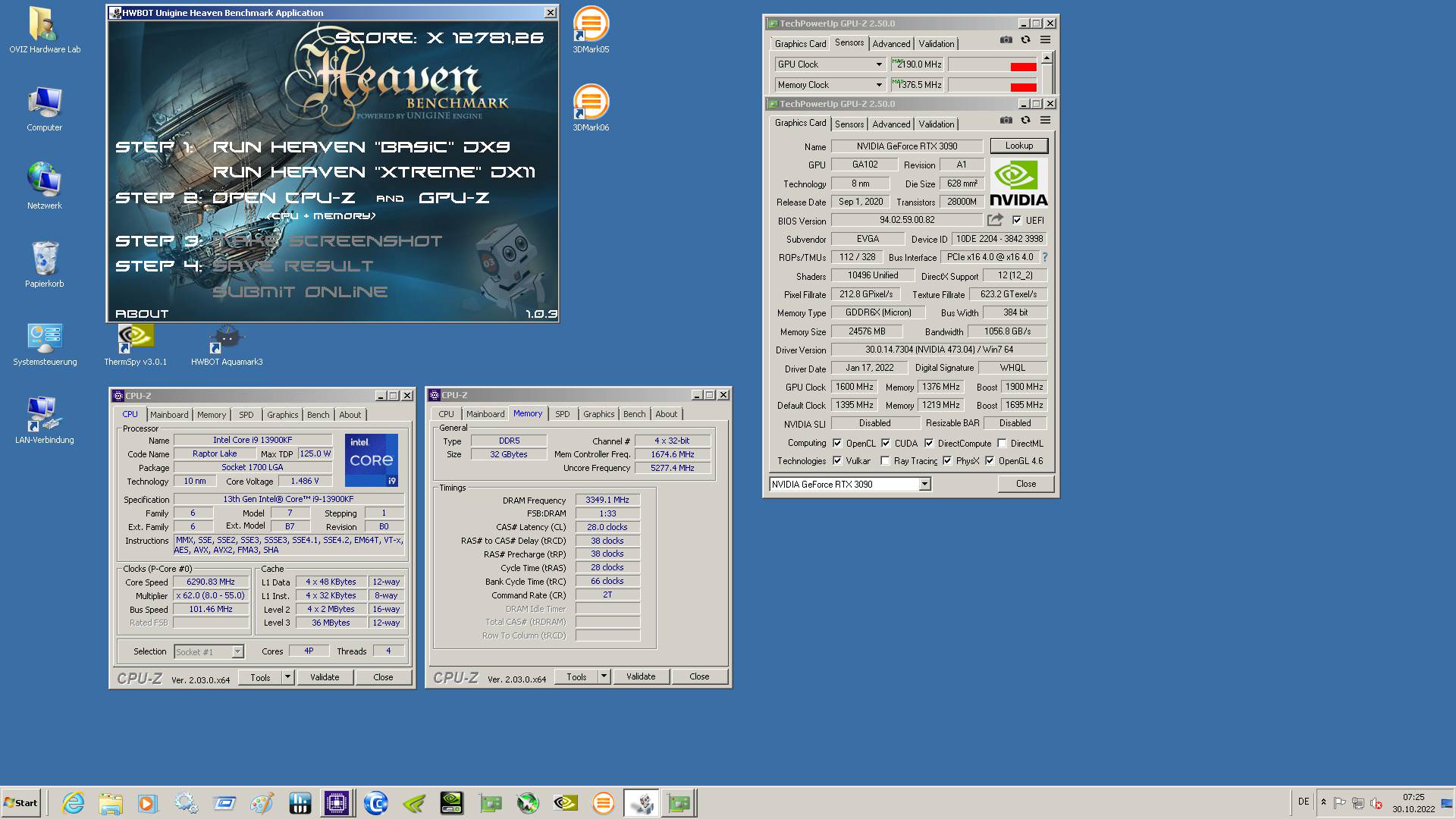
Task: Click the BIOS share/export arrow icon
Action: pos(995,220)
